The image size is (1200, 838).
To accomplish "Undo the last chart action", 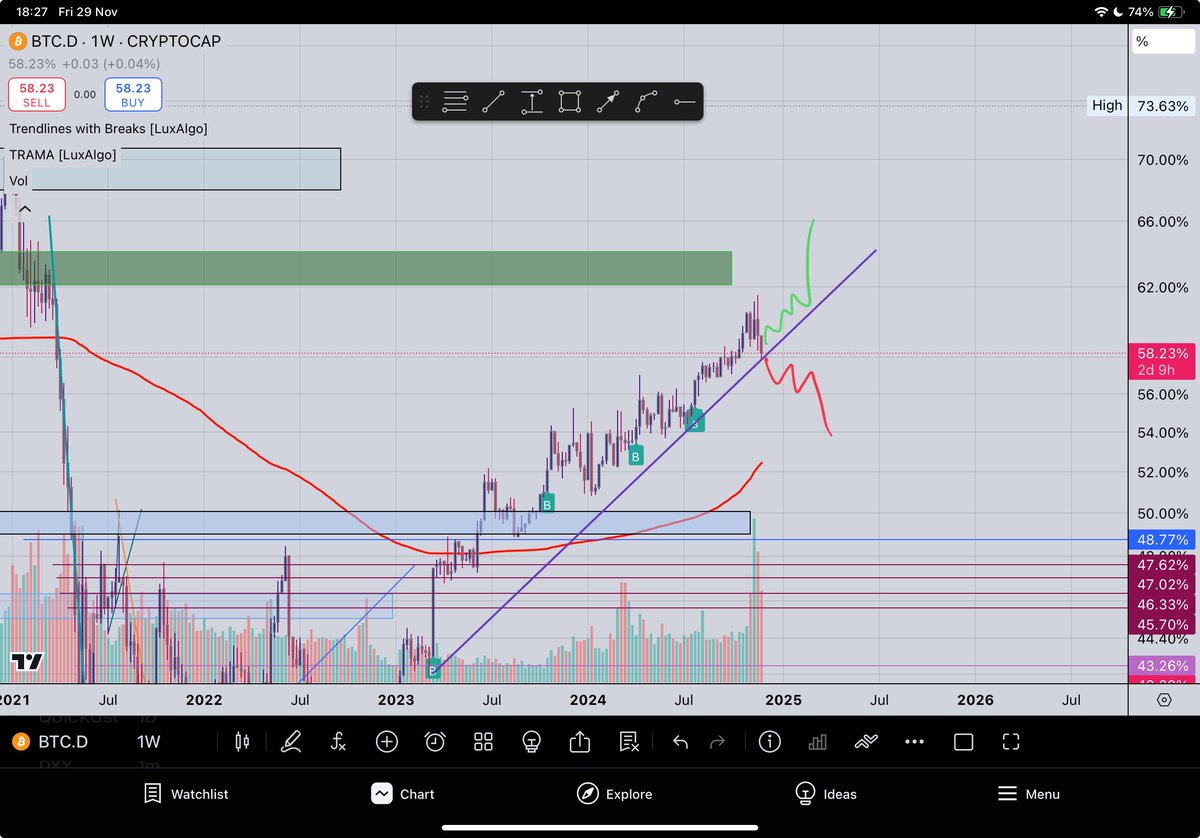I will pyautogui.click(x=679, y=742).
